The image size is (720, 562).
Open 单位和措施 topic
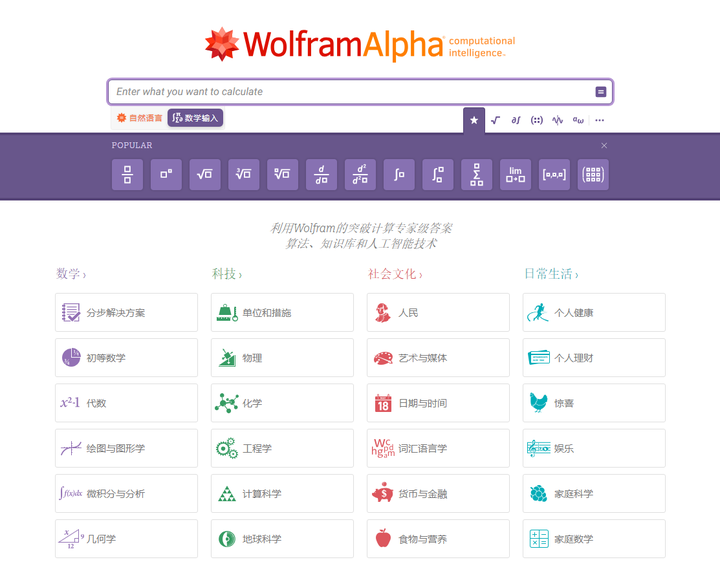(x=282, y=313)
